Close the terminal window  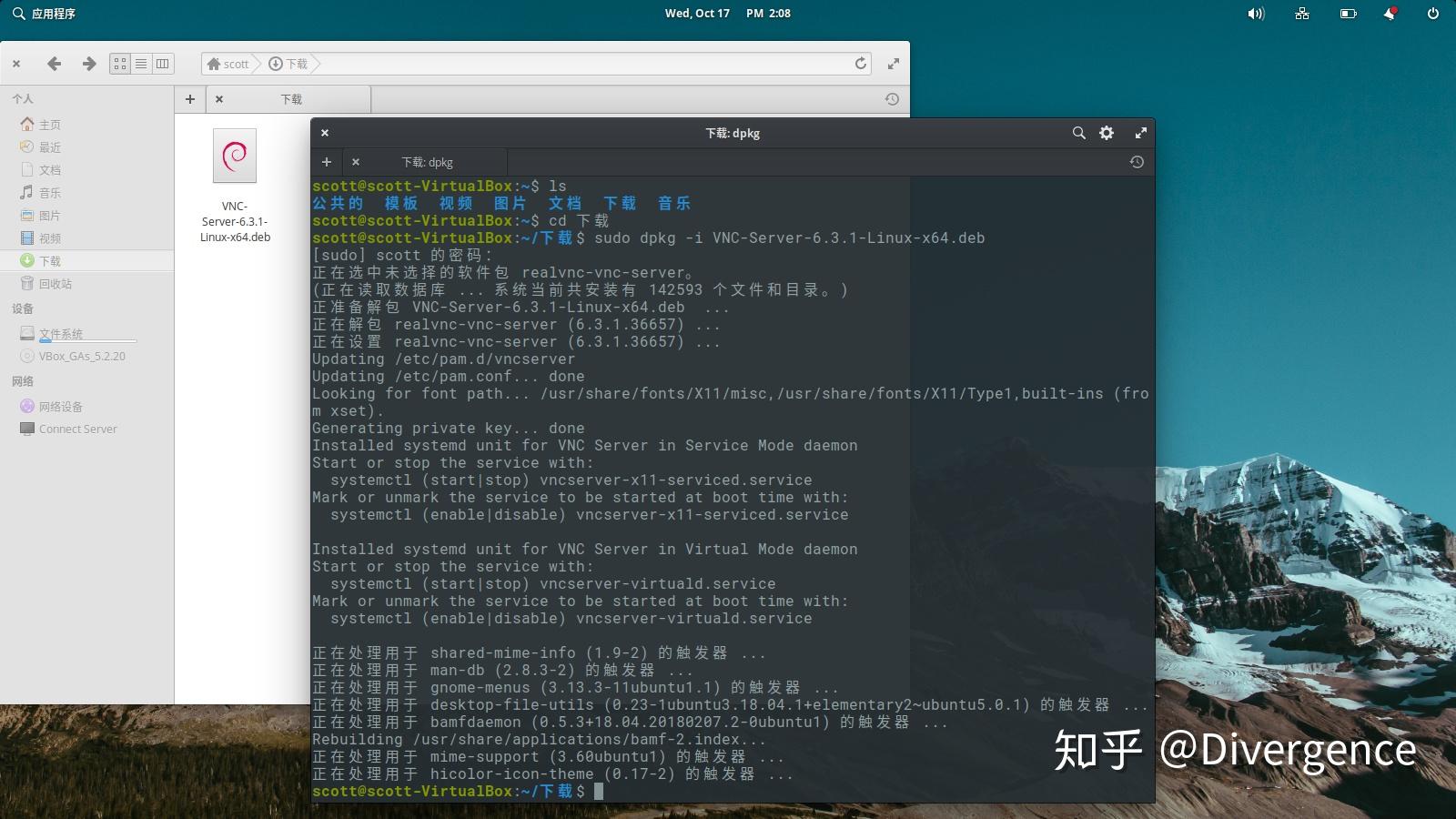click(x=325, y=133)
